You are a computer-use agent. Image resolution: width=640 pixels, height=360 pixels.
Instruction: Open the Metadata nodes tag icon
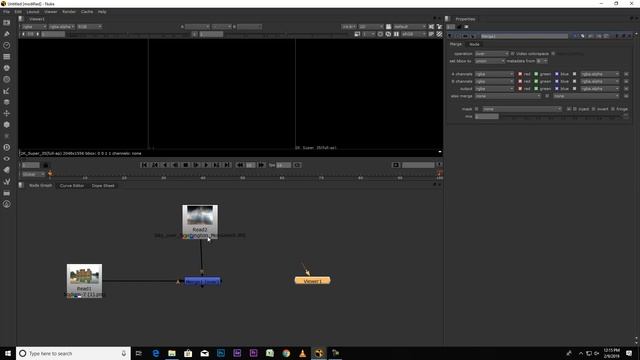[x=7, y=170]
